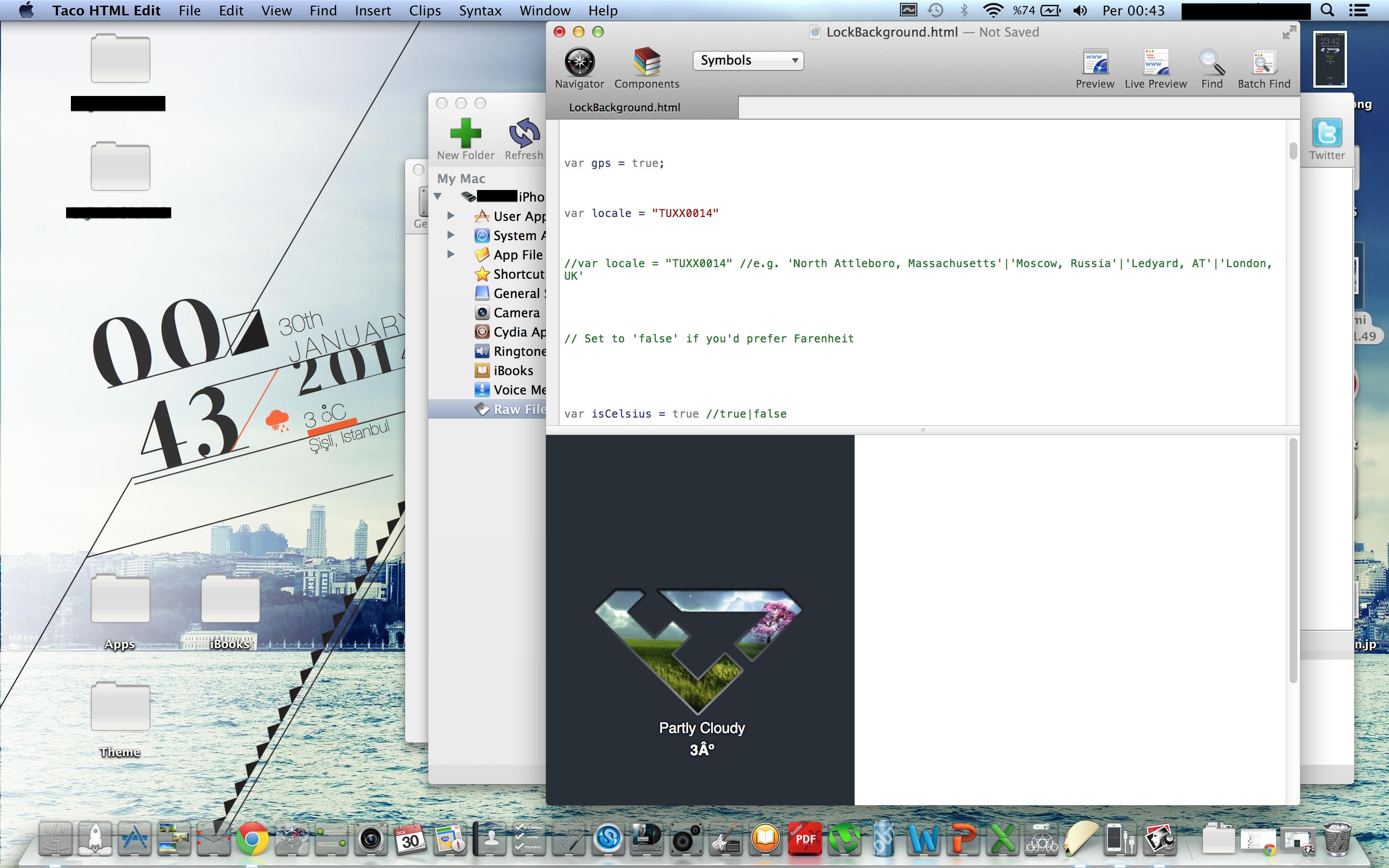Open Batch Find tool
Viewport: 1389px width, 868px height.
[1264, 68]
